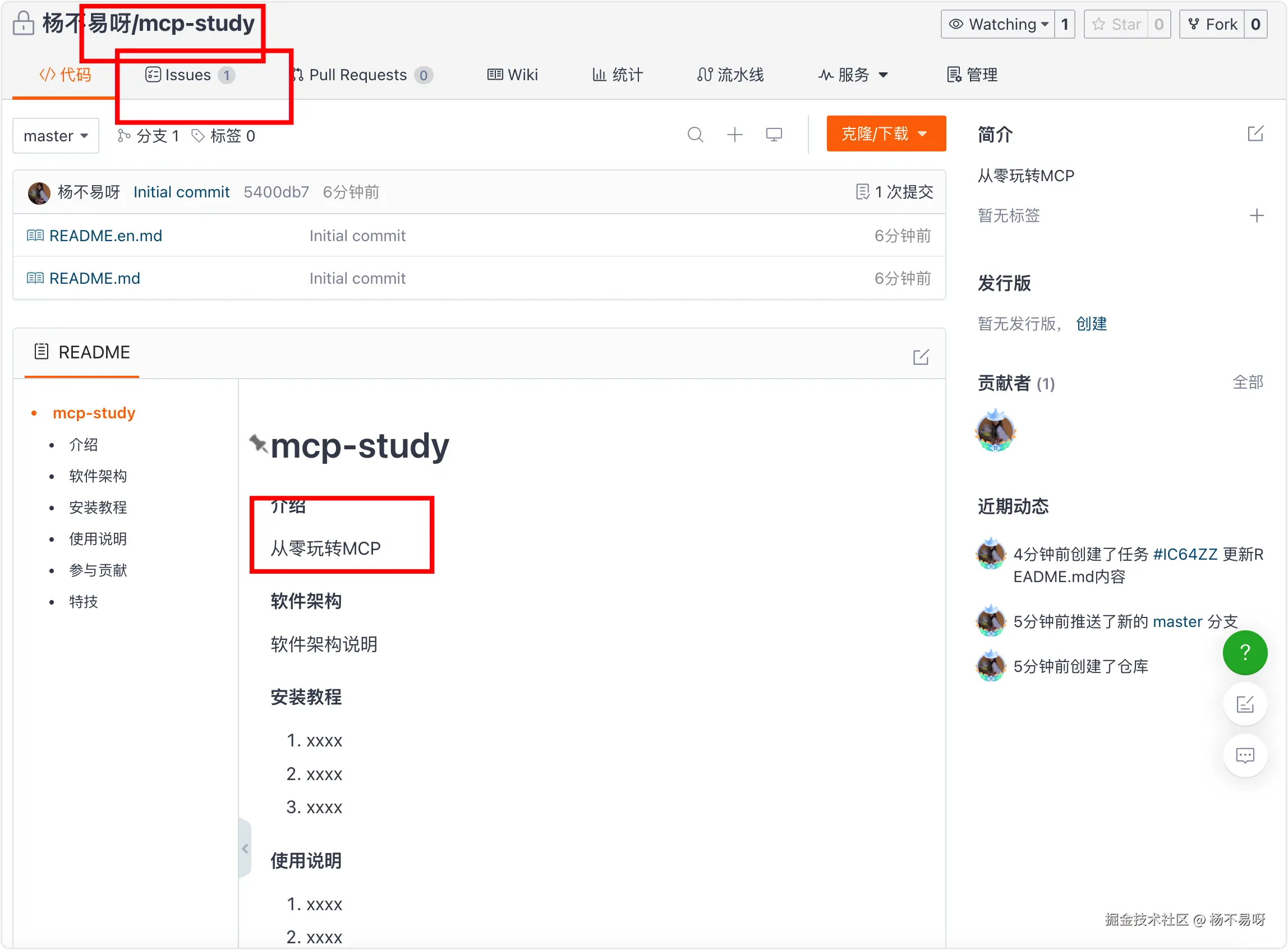1288x950 pixels.
Task: Star this repository
Action: coord(1116,24)
